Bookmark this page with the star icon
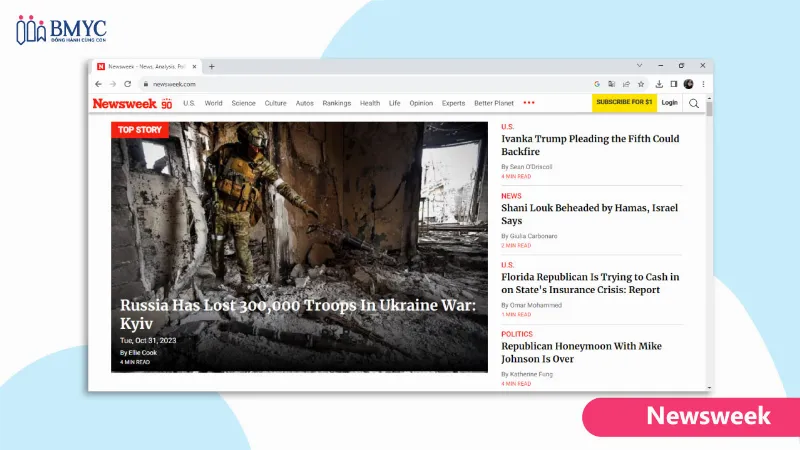The width and height of the screenshot is (800, 450). [x=641, y=84]
